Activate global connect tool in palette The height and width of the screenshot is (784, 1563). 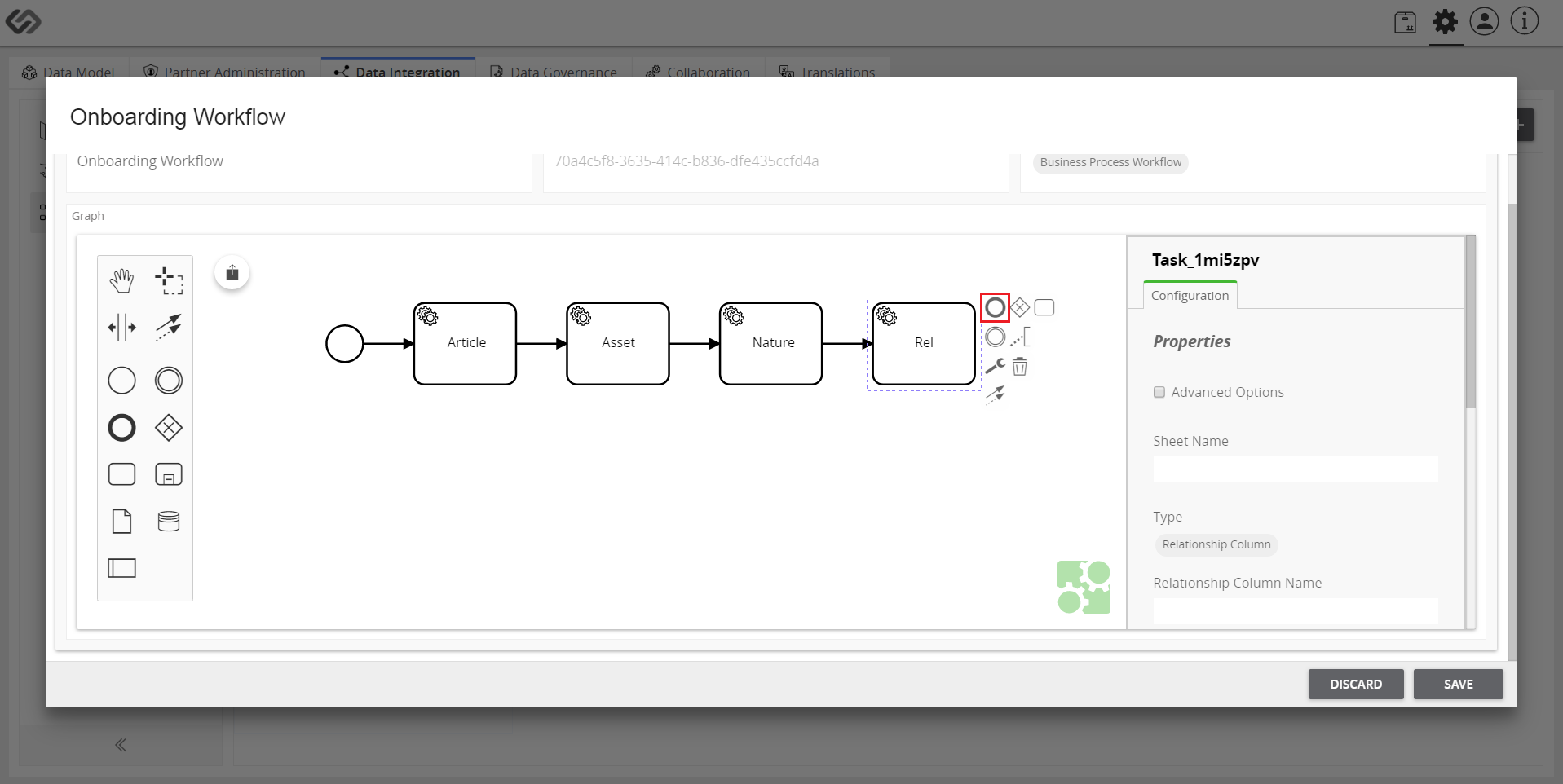(169, 328)
